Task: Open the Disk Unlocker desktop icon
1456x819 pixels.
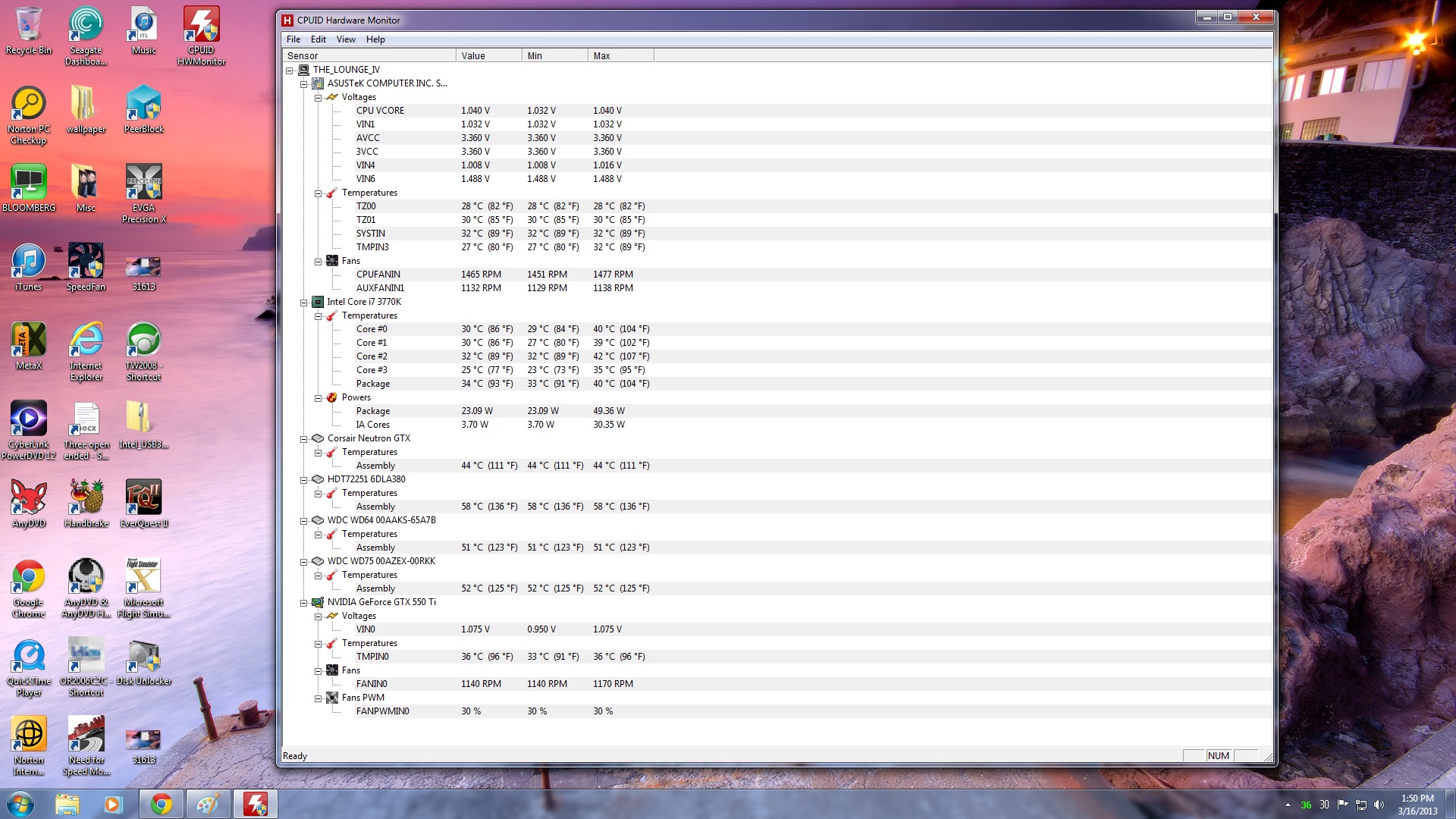Action: tap(143, 662)
